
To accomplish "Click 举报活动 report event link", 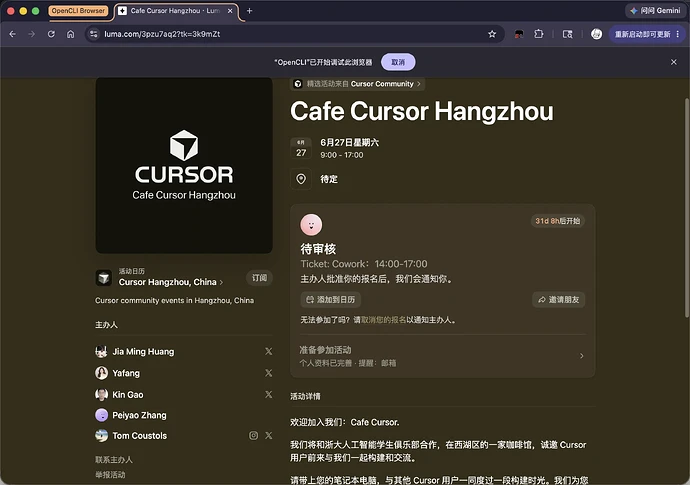I will click(x=110, y=474).
